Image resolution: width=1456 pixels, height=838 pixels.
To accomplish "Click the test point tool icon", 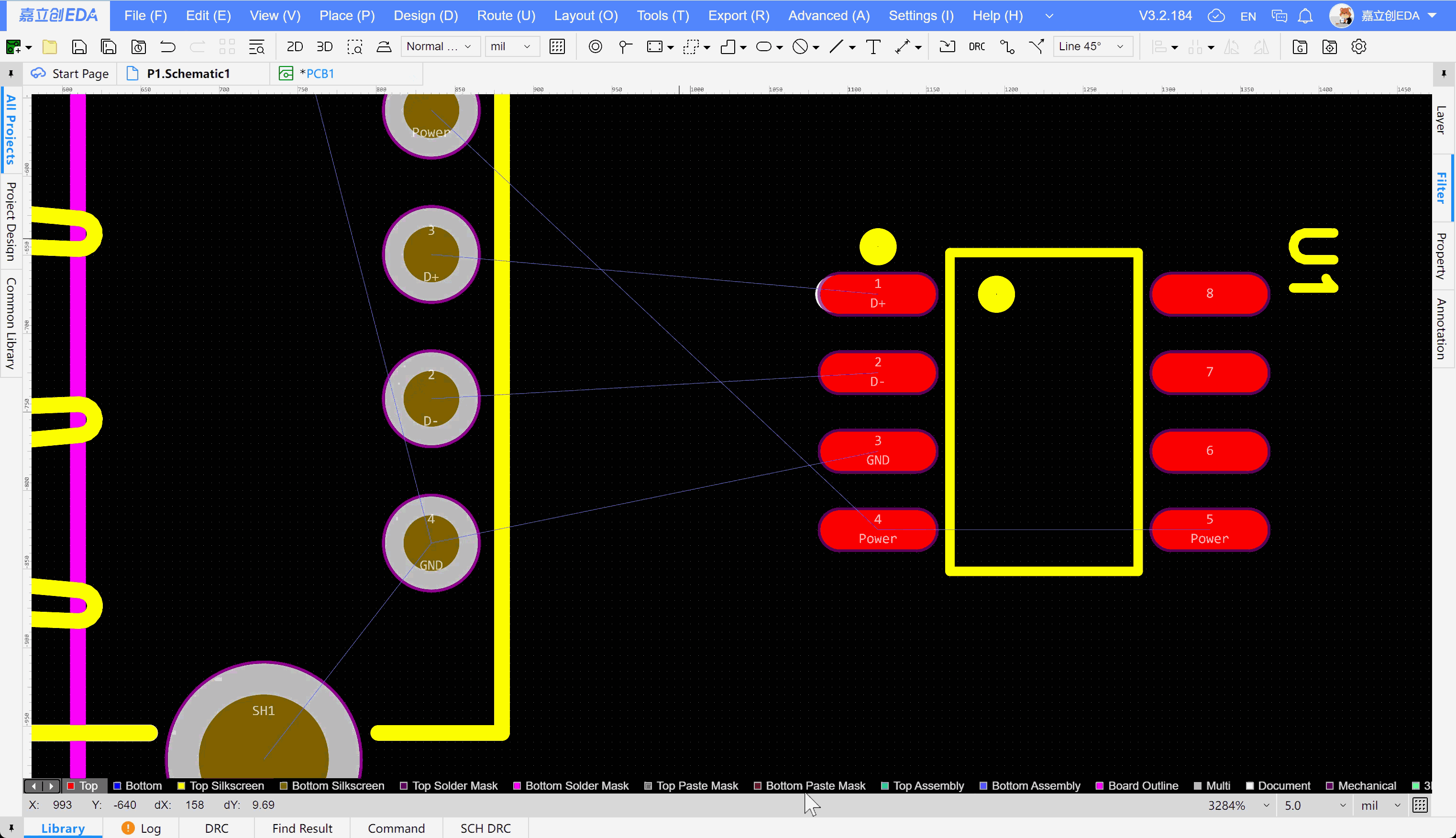I will [x=625, y=46].
